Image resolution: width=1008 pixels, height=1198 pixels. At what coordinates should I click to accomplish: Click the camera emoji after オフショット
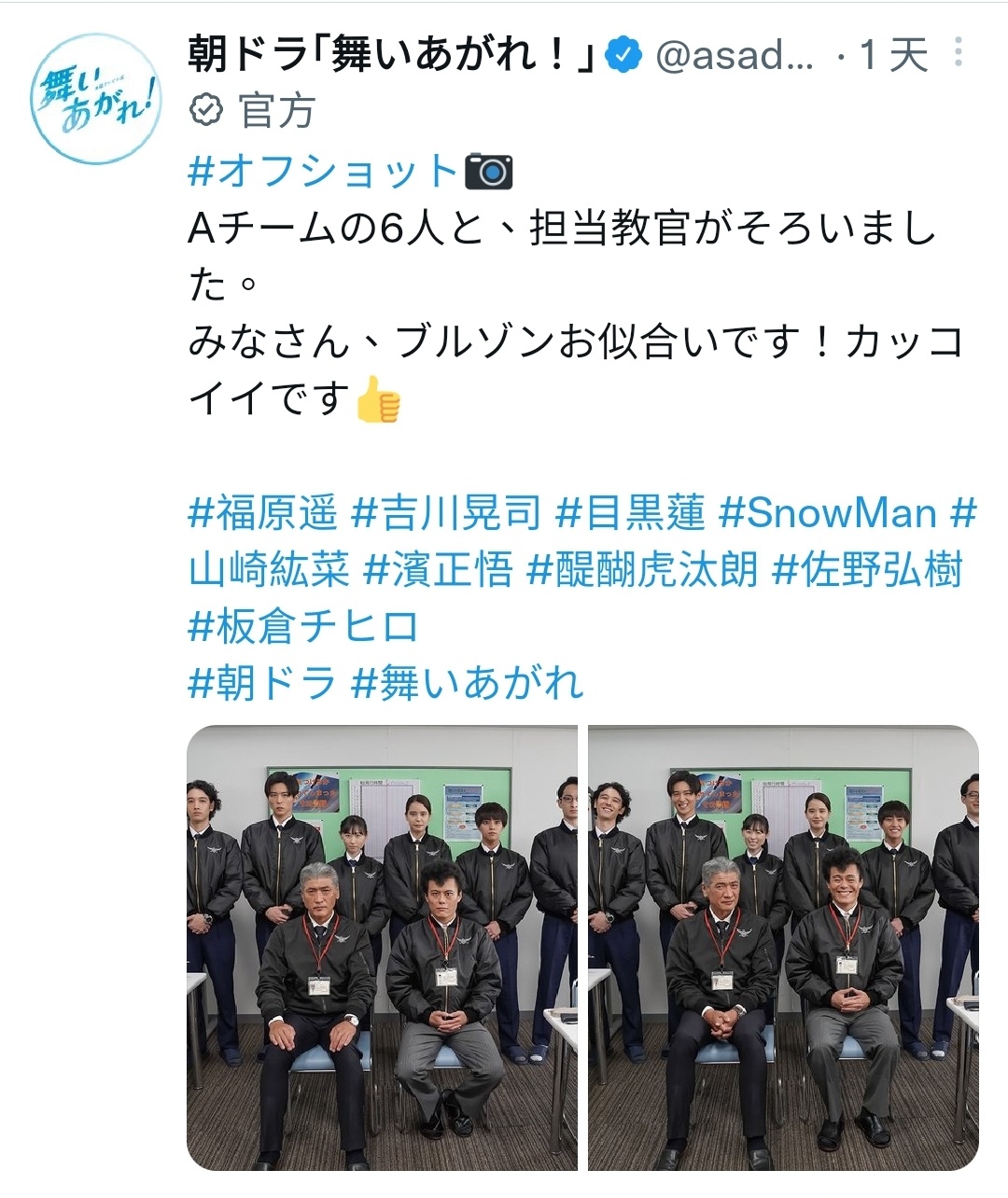click(x=489, y=172)
